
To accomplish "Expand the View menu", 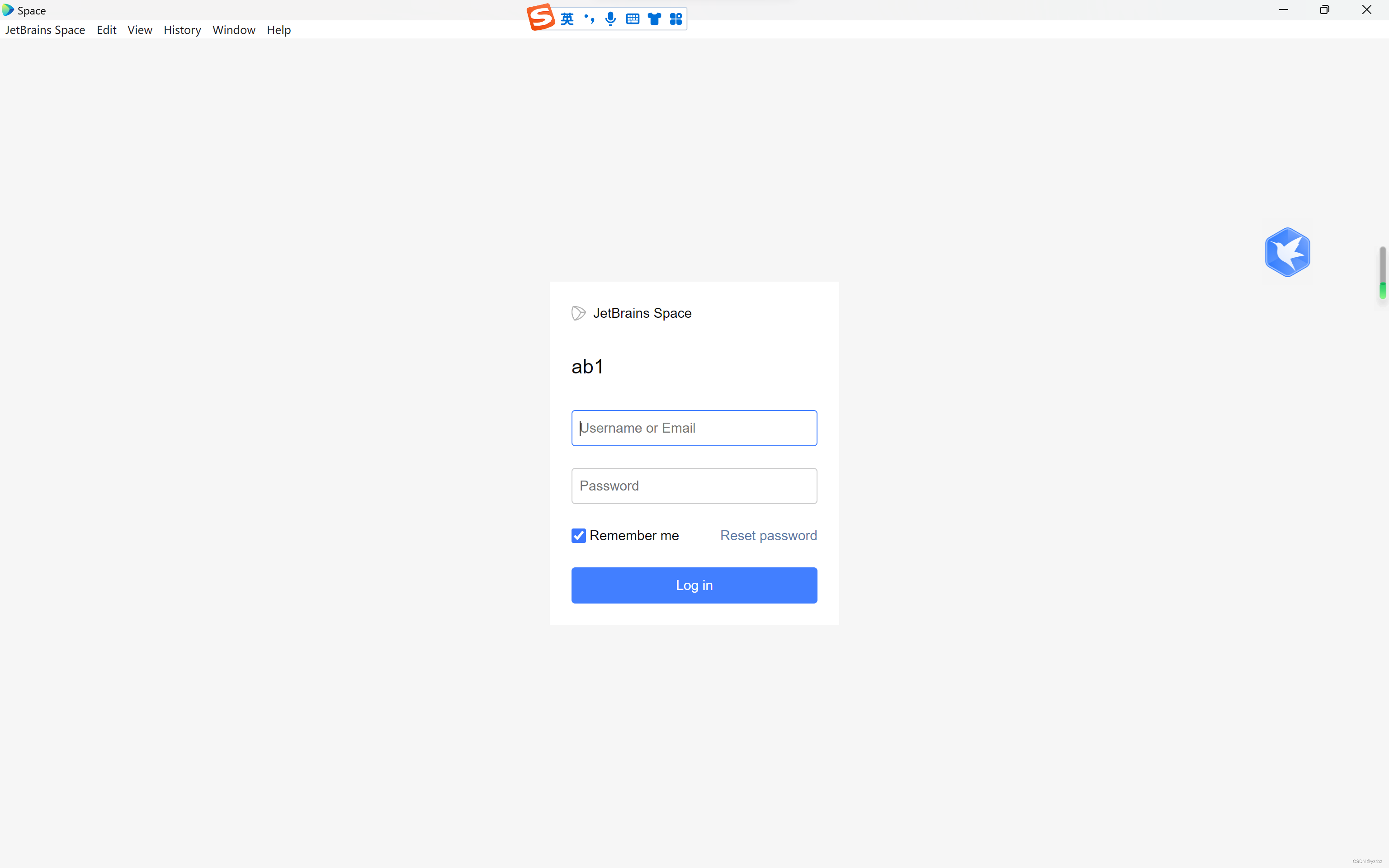I will tap(139, 30).
